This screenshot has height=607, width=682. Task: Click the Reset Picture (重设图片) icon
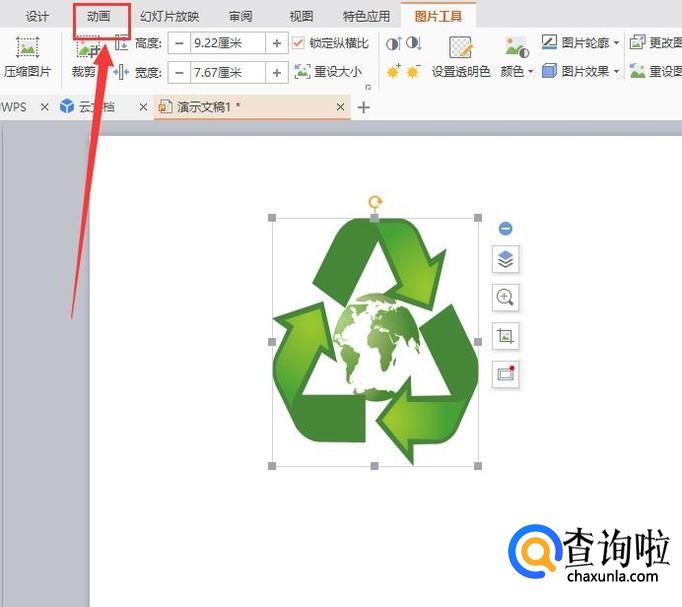[x=638, y=71]
